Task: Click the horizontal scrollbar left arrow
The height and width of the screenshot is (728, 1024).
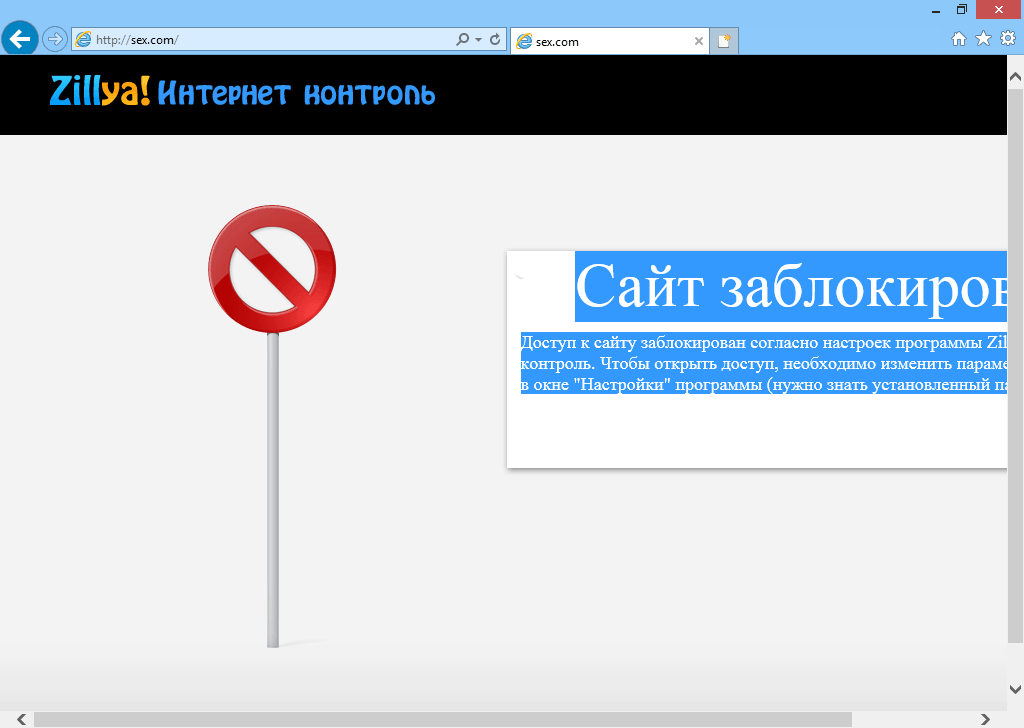Action: click(22, 720)
